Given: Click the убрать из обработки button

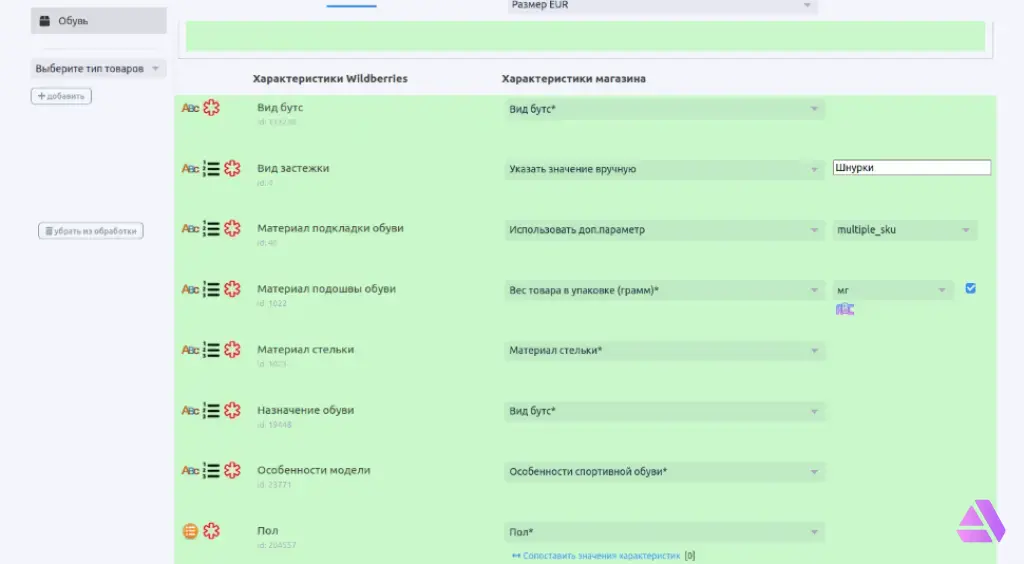Looking at the screenshot, I should [91, 231].
